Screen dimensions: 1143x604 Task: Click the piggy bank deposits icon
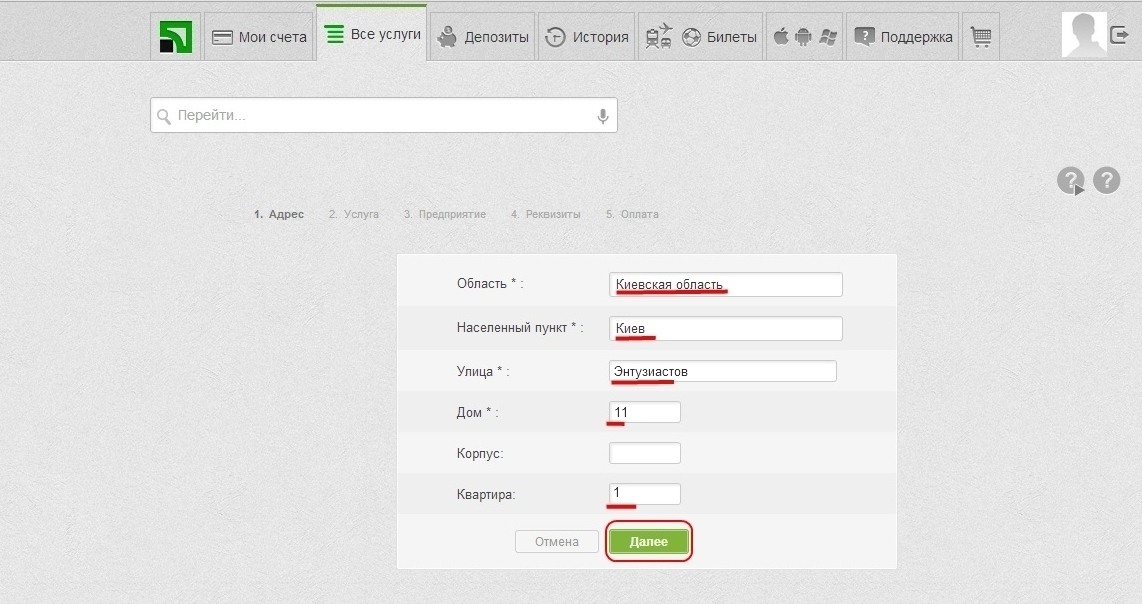pyautogui.click(x=447, y=36)
